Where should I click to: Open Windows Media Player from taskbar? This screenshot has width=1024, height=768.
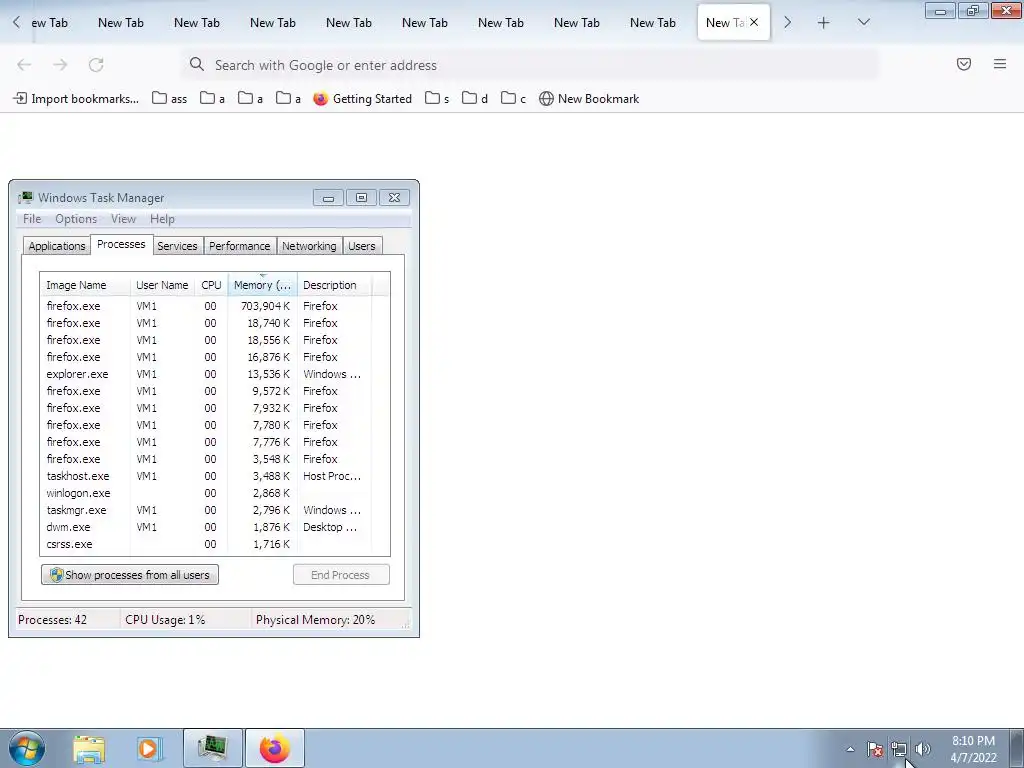[150, 749]
